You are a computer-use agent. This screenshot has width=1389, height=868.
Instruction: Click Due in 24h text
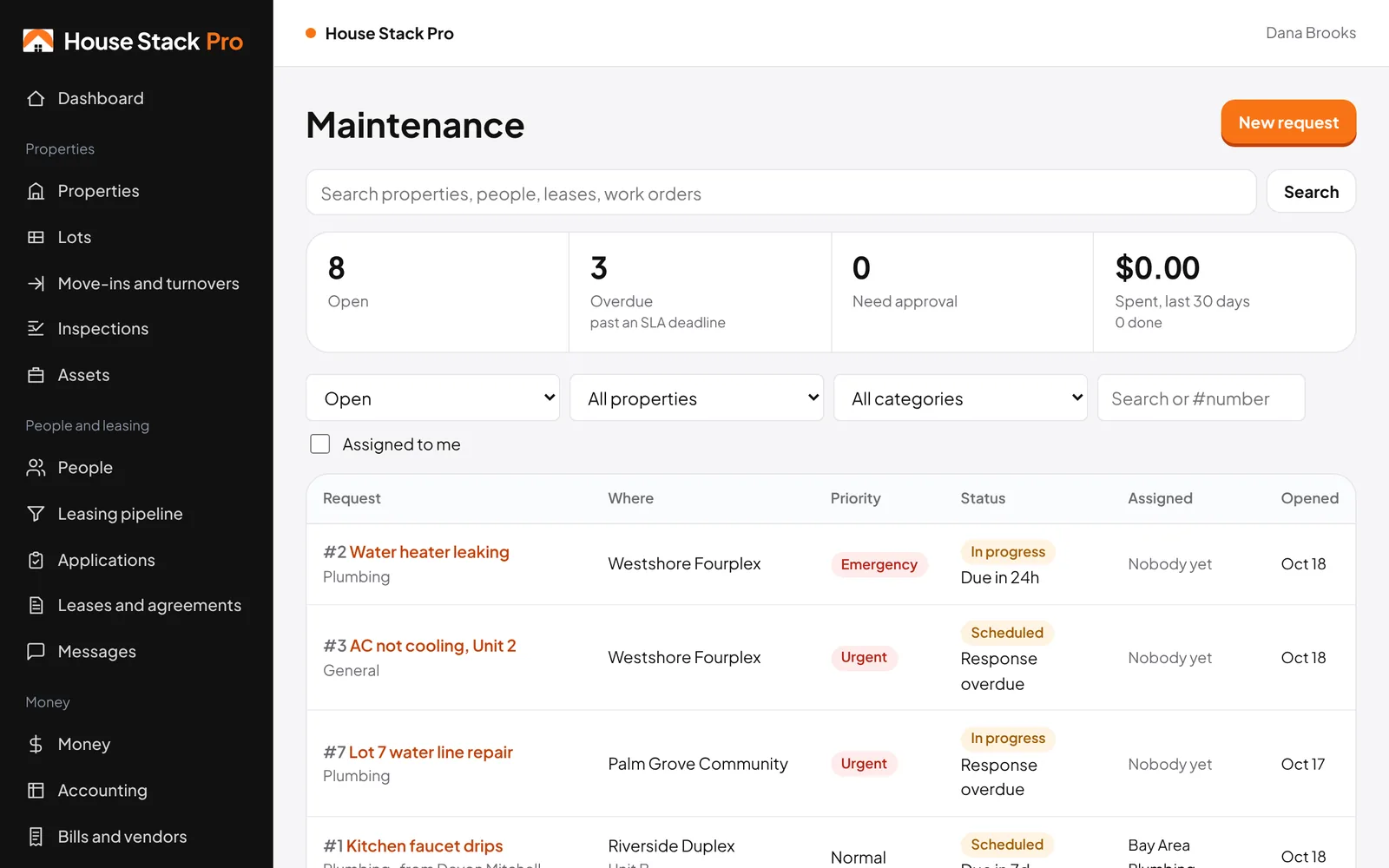coord(999,577)
